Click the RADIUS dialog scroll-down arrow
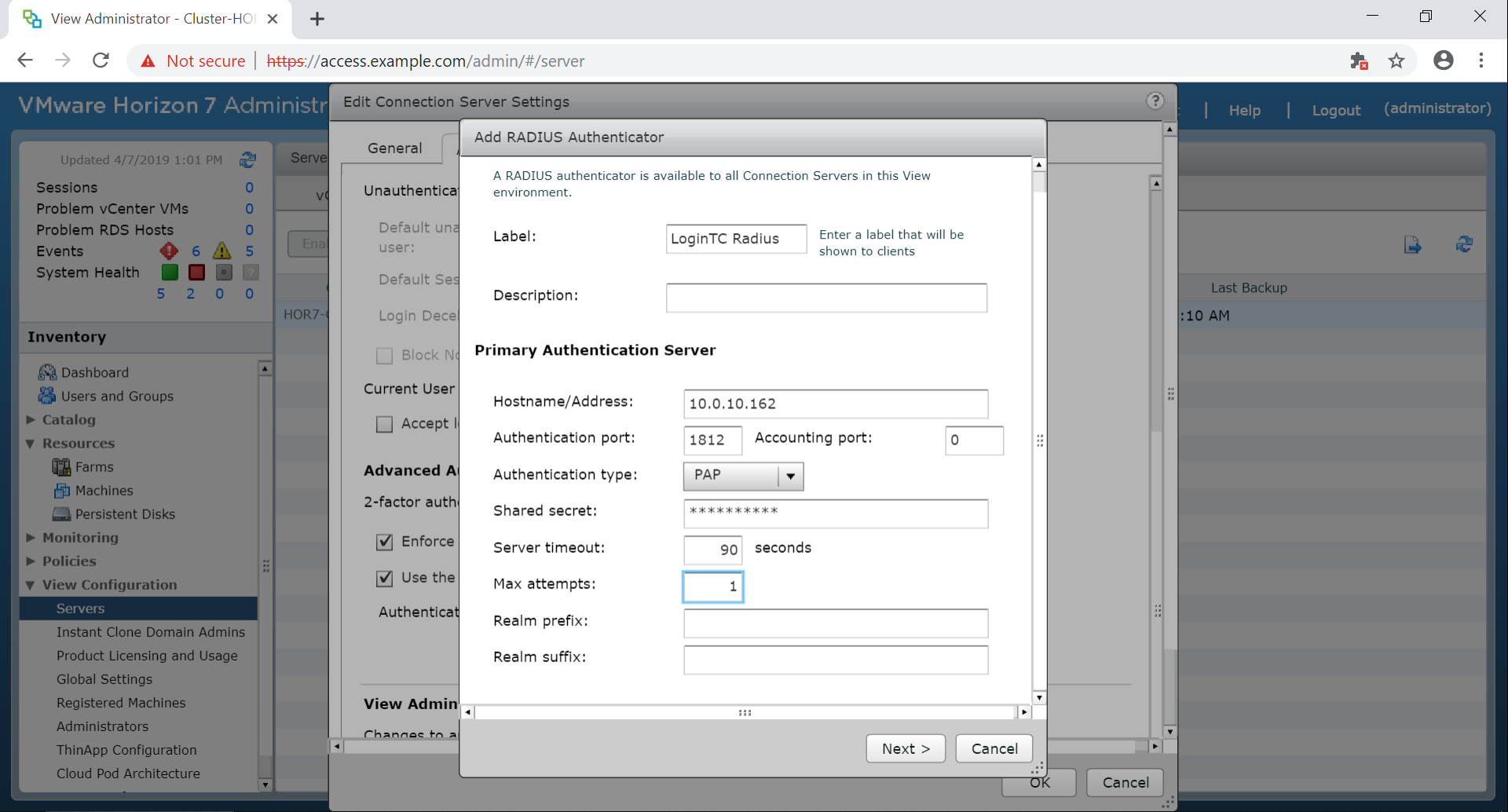The image size is (1508, 812). (x=1039, y=697)
